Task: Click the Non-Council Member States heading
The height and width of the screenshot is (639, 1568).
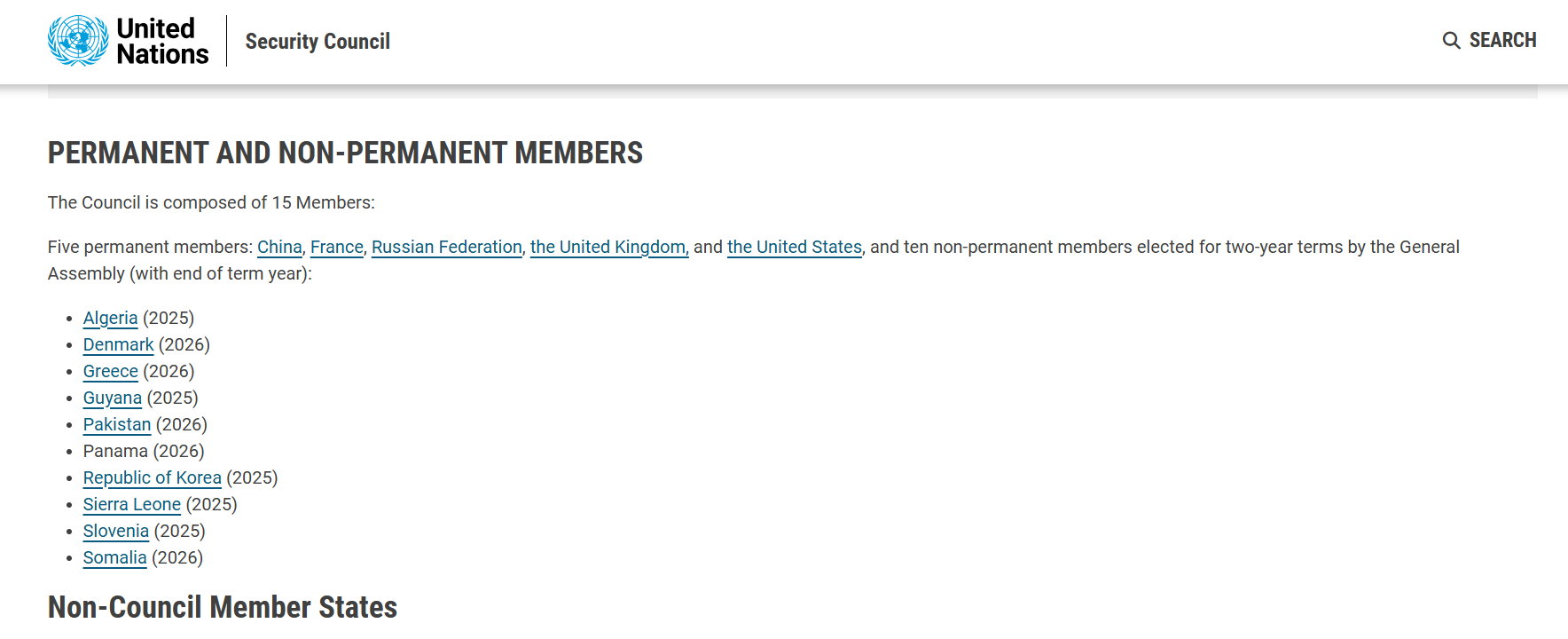Action: pos(223,607)
